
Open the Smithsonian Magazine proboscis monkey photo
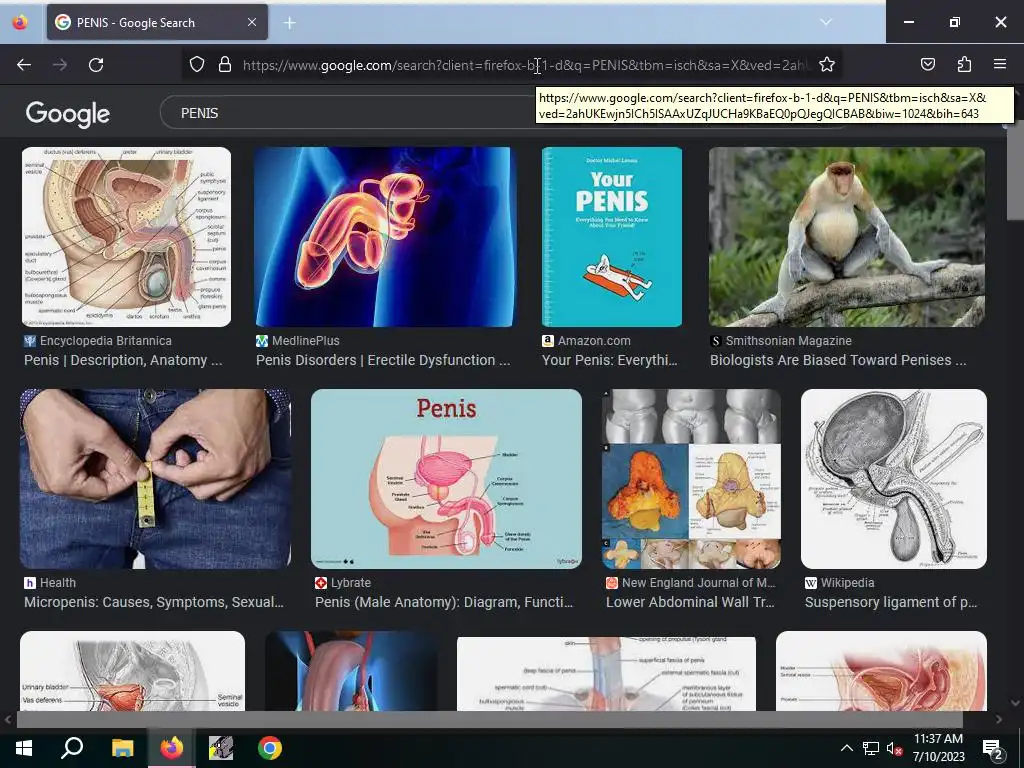(x=847, y=237)
